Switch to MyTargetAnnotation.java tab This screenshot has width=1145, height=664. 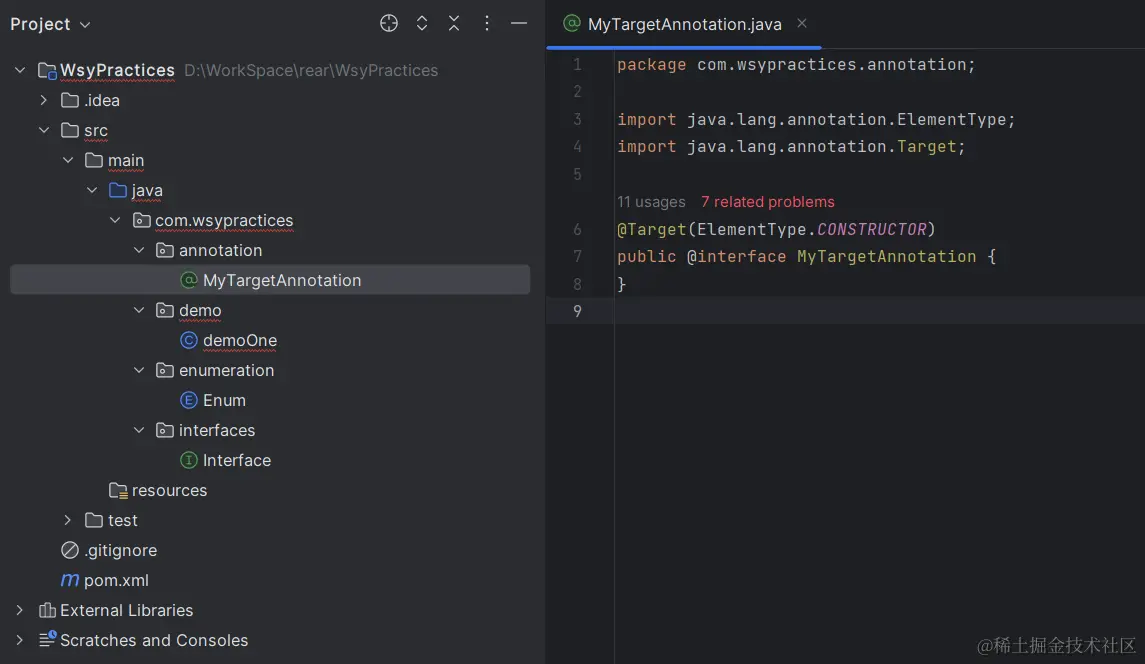tap(684, 24)
